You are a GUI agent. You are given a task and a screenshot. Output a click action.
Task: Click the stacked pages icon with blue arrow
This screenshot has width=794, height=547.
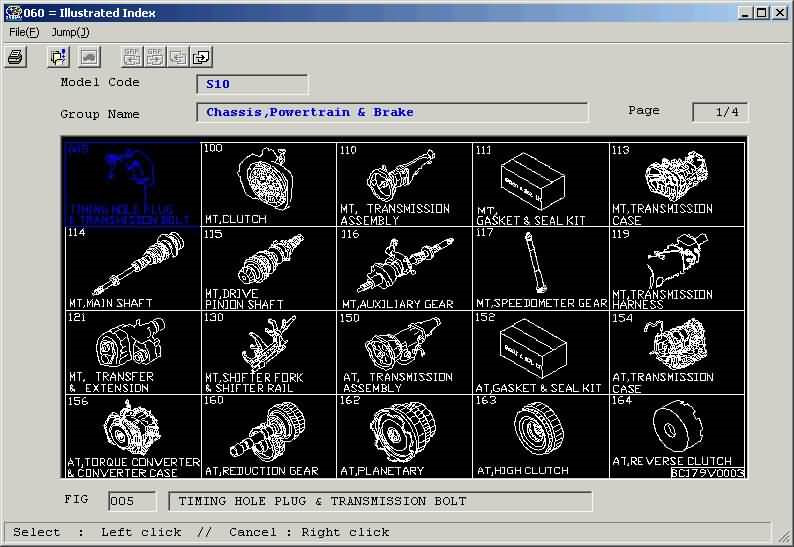58,57
